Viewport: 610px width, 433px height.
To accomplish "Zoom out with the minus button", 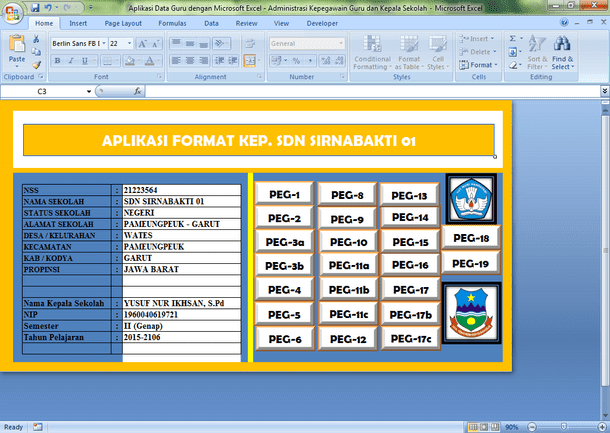I will pos(532,427).
